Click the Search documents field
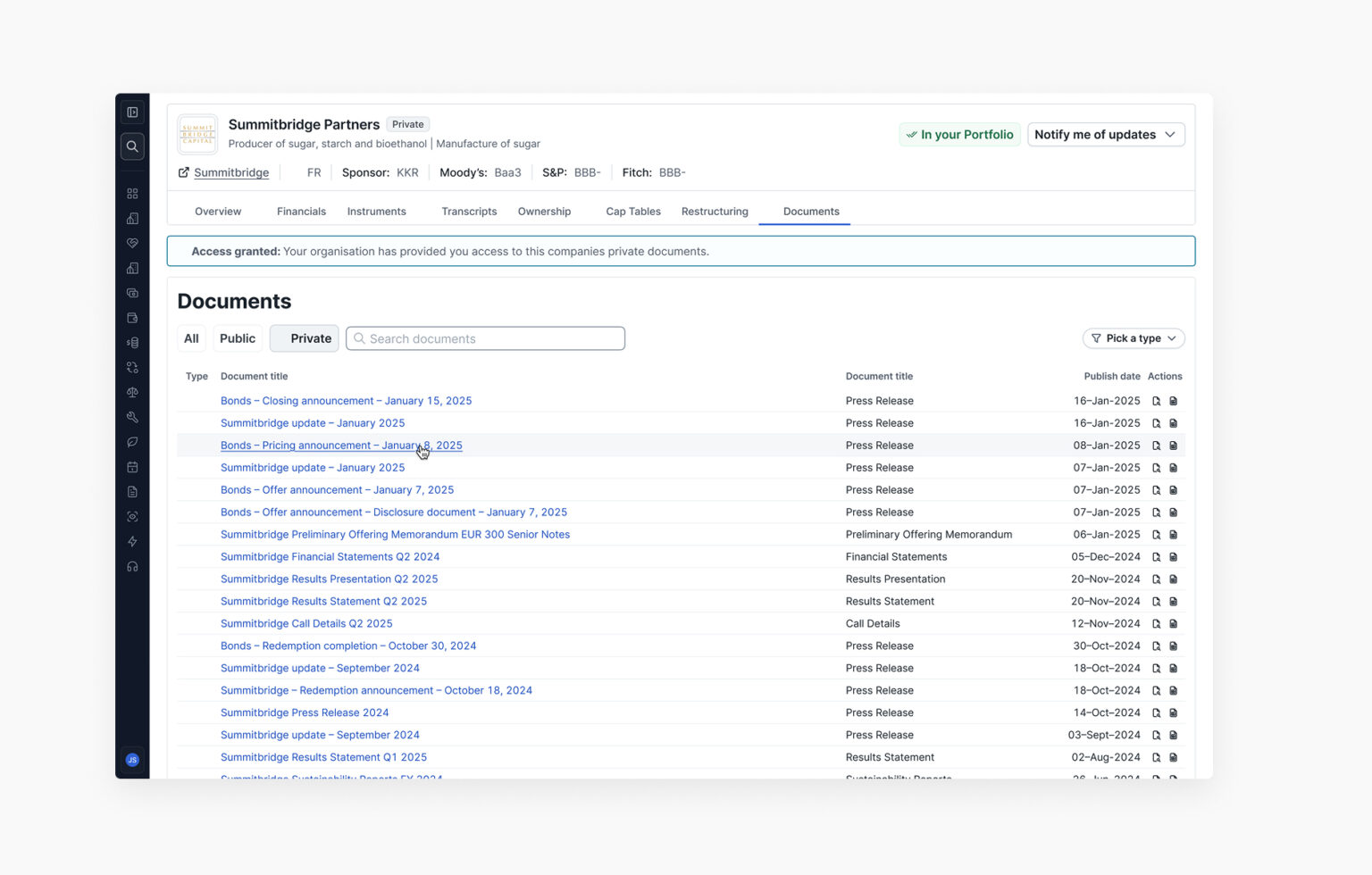This screenshot has height=875, width=1372. 485,338
